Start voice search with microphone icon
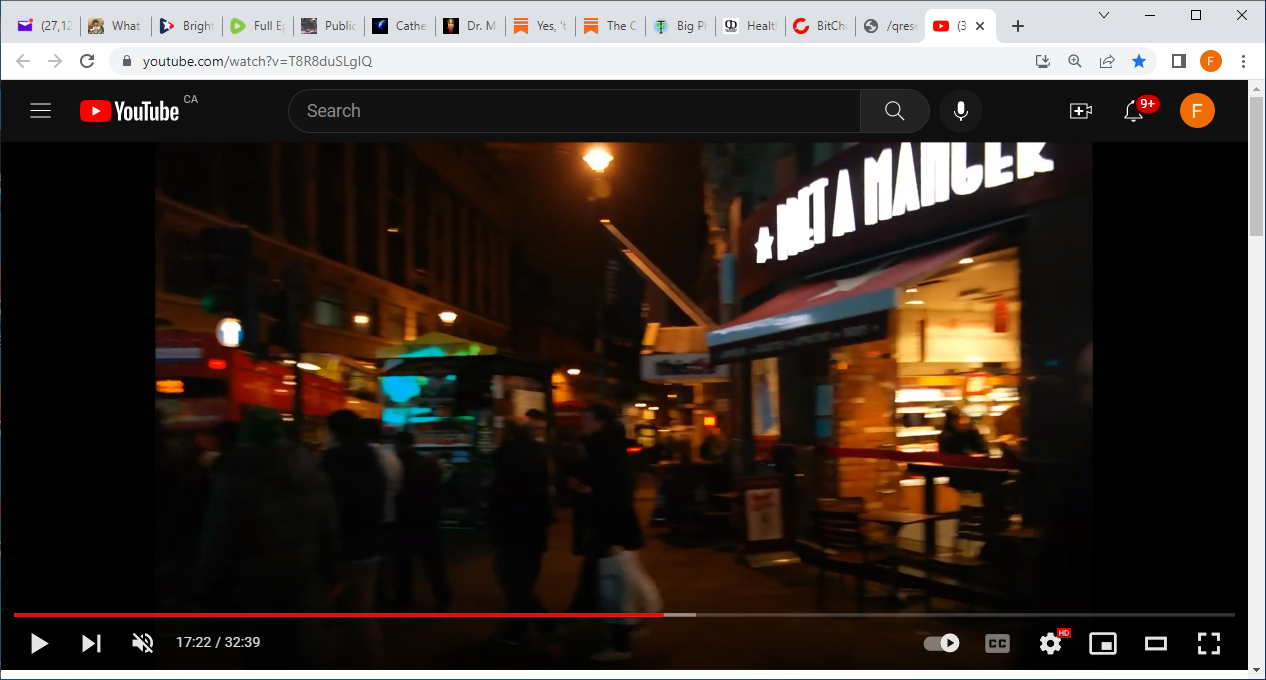The width and height of the screenshot is (1266, 680). coord(961,111)
